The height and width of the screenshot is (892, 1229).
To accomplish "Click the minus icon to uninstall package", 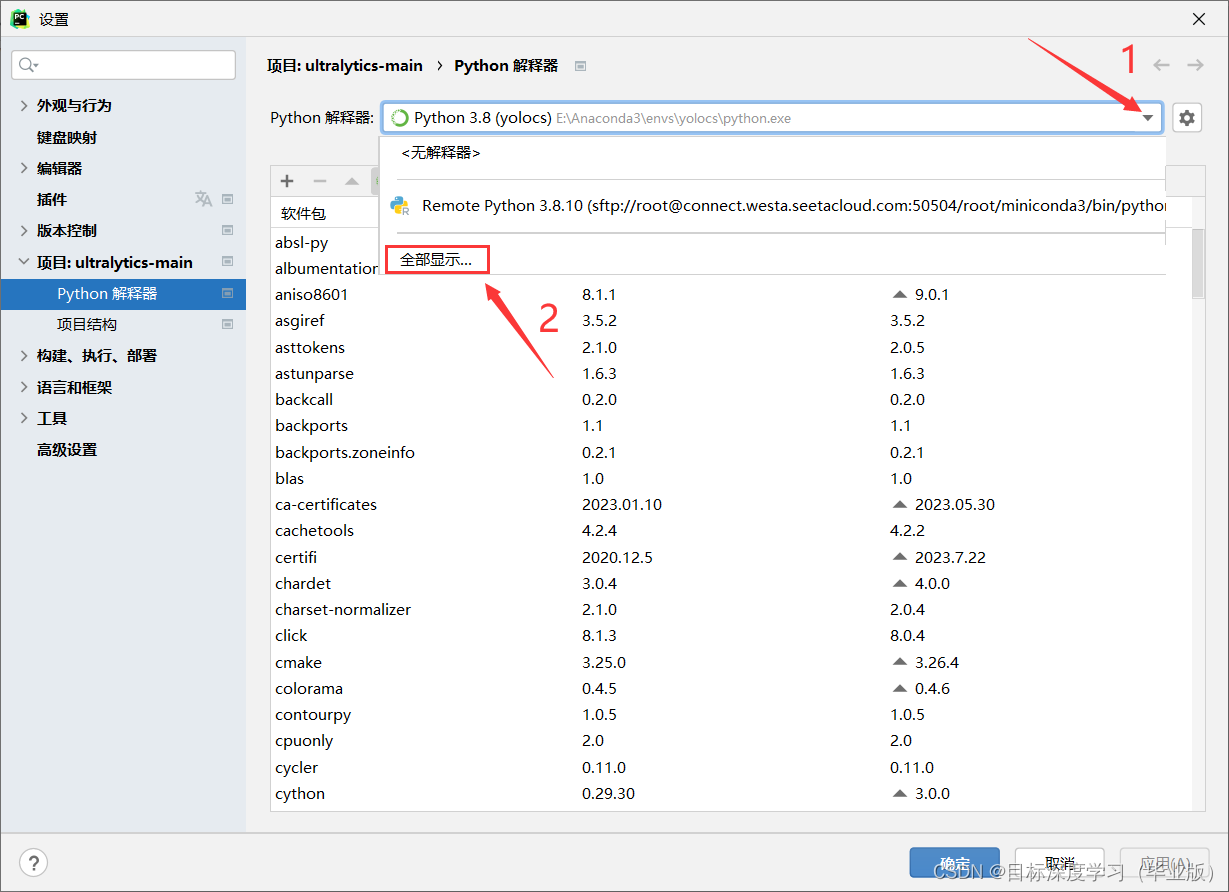I will [x=320, y=181].
